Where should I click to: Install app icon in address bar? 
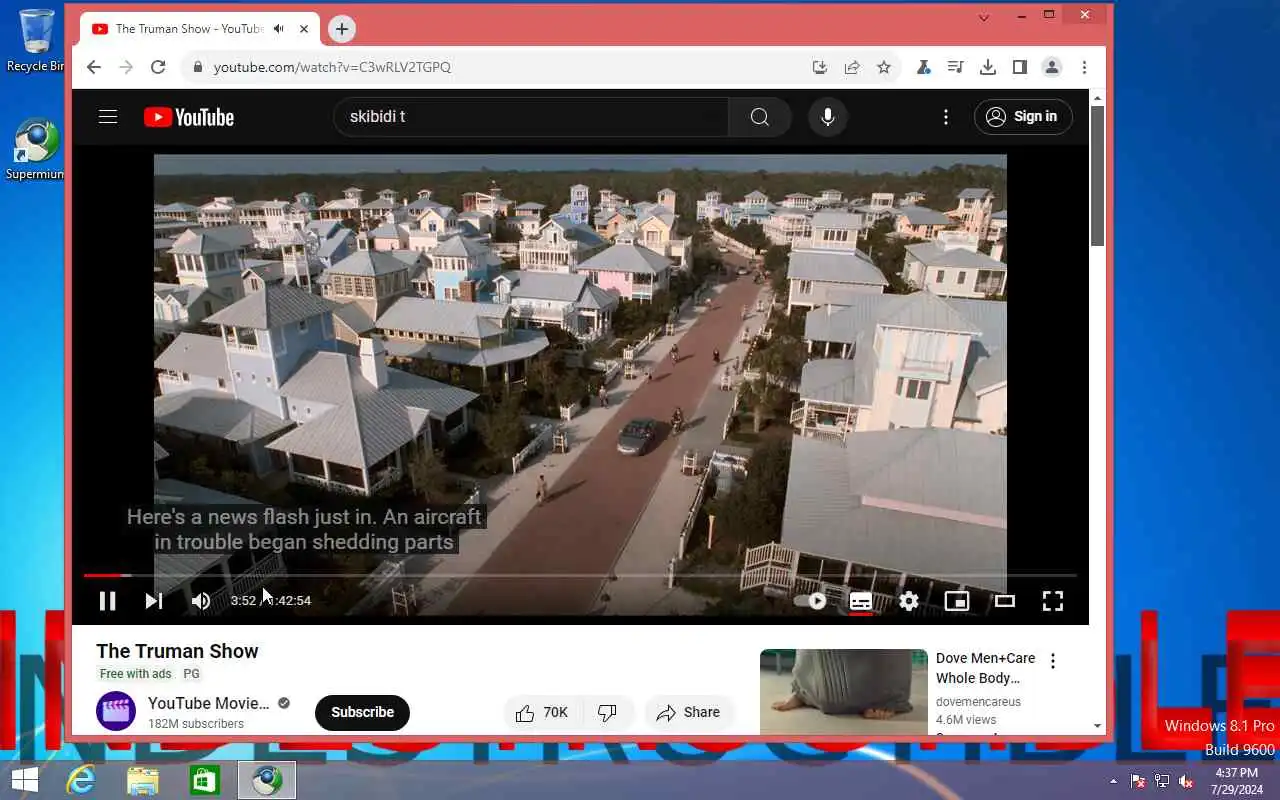click(x=820, y=67)
